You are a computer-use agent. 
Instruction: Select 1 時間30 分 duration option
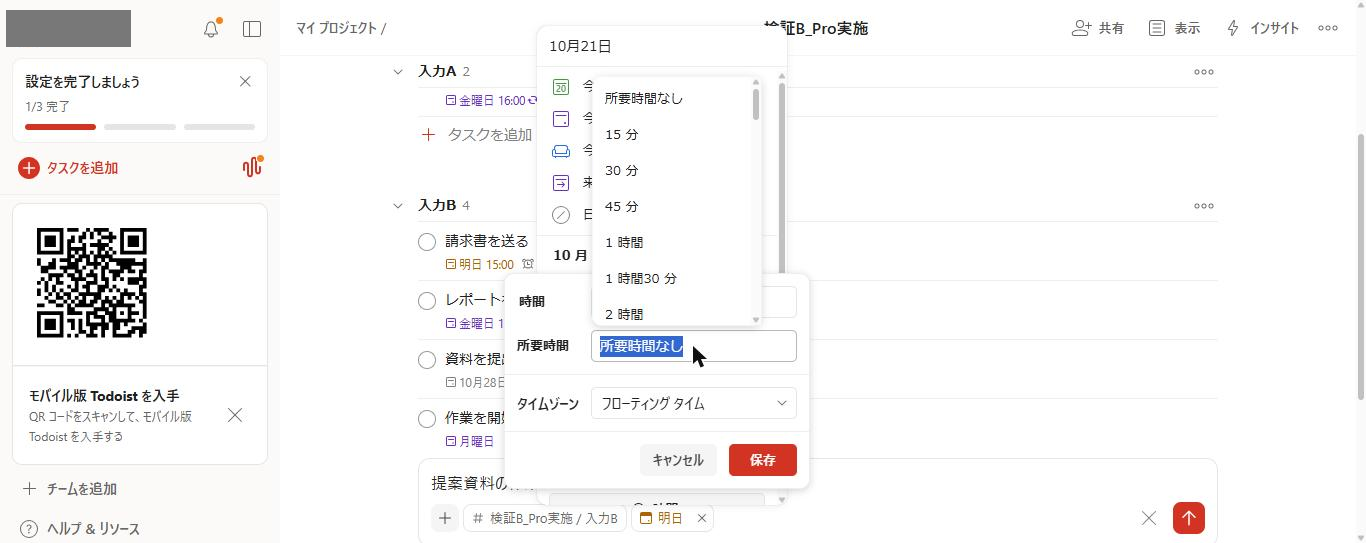(671, 278)
